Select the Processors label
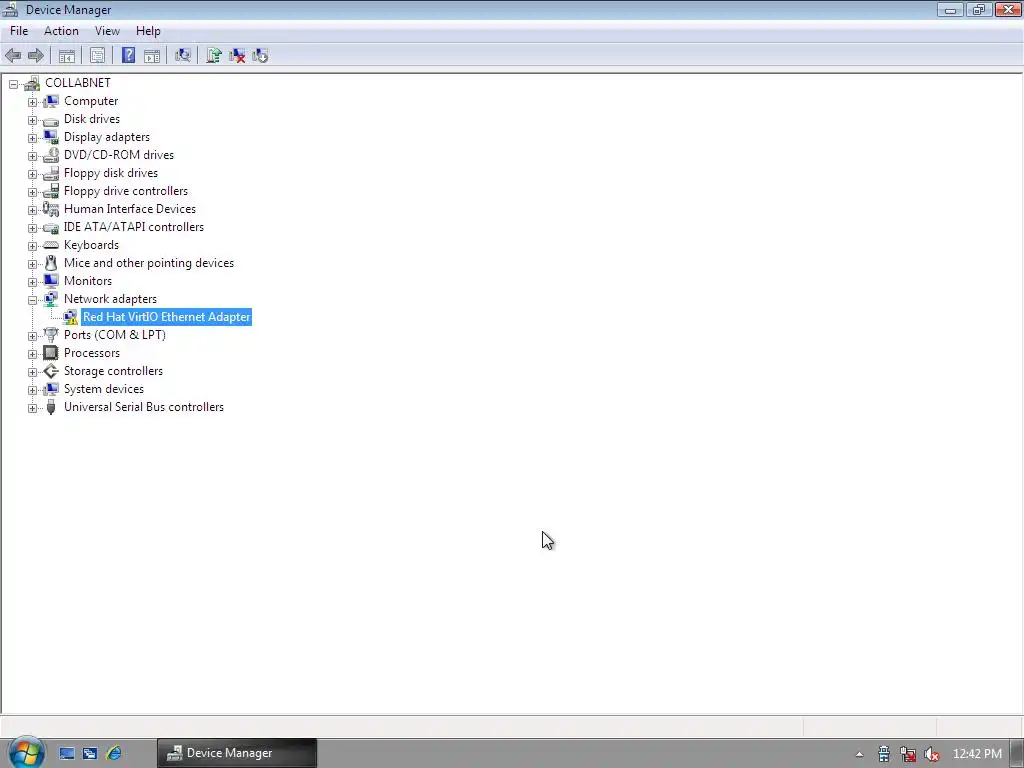The image size is (1024, 768). click(x=92, y=353)
